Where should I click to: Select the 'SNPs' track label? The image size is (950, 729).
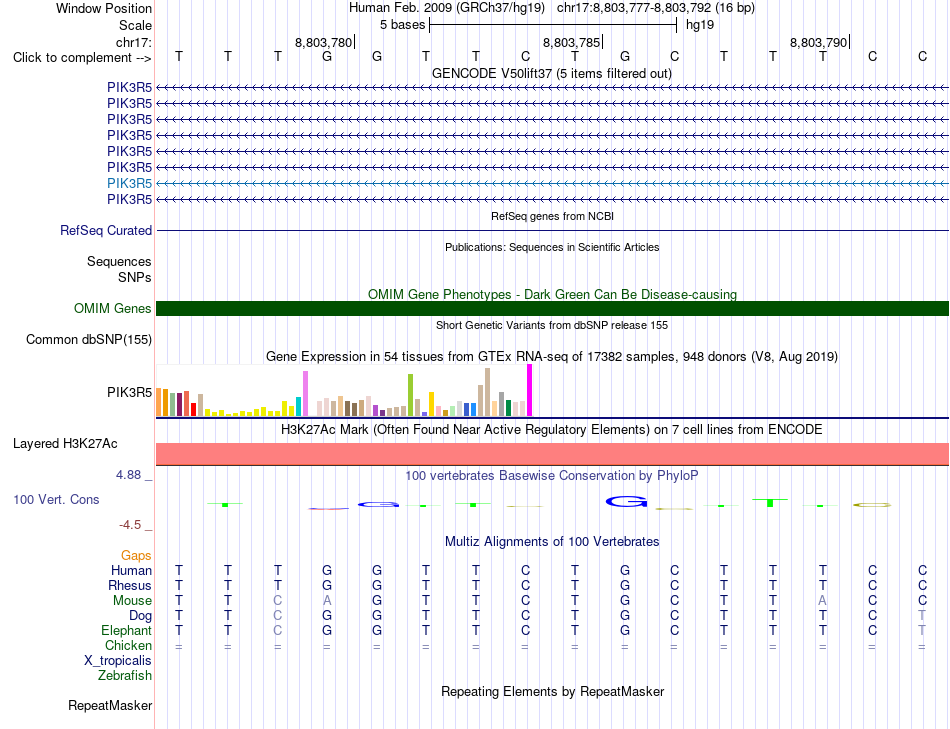[x=135, y=277]
